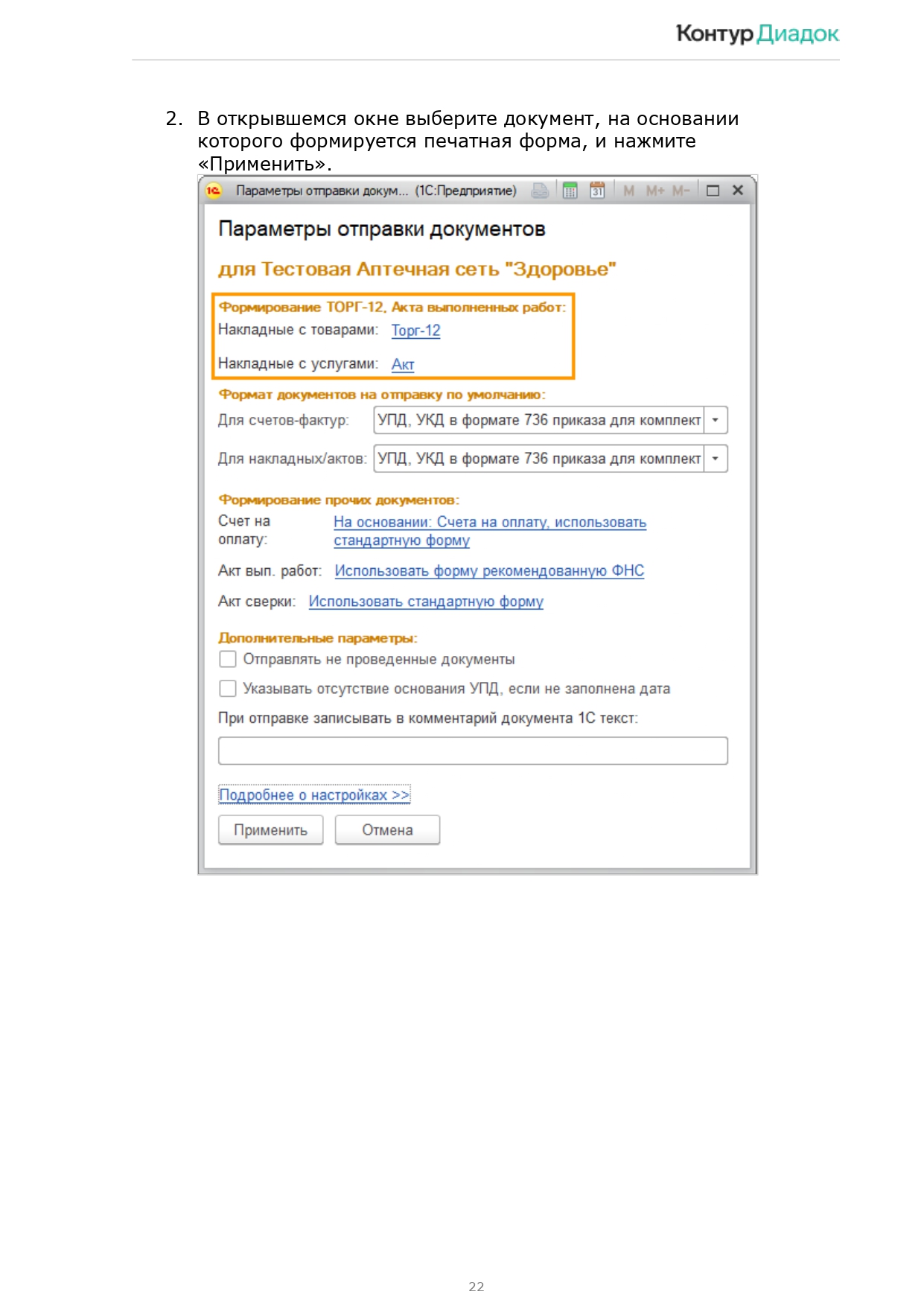Click the M- memory subtract button

[x=681, y=191]
